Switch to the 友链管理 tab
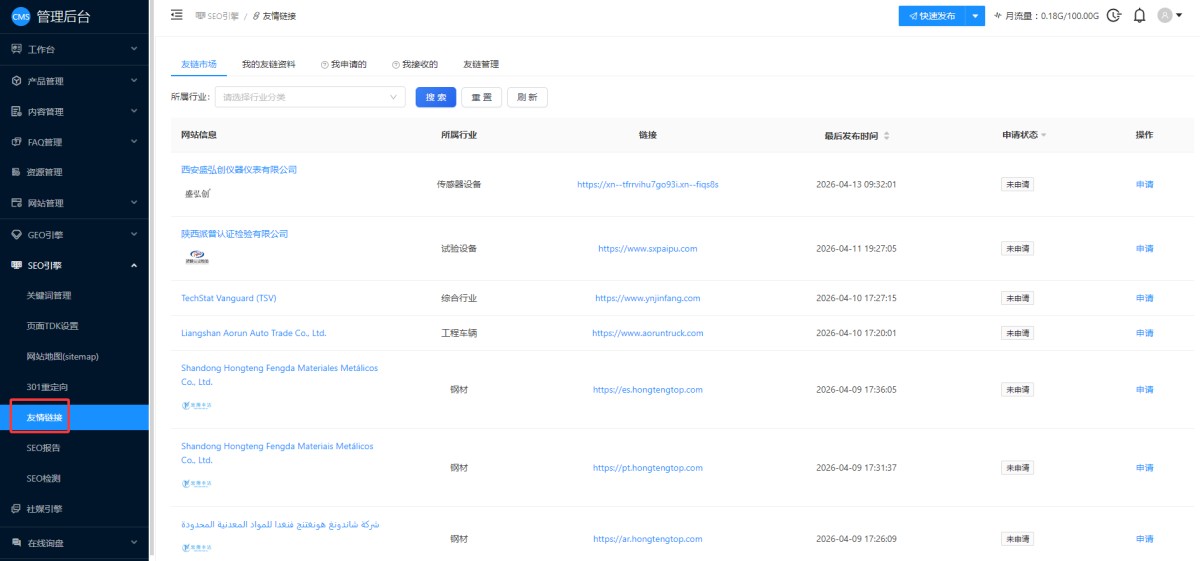The image size is (1200, 561). [480, 64]
